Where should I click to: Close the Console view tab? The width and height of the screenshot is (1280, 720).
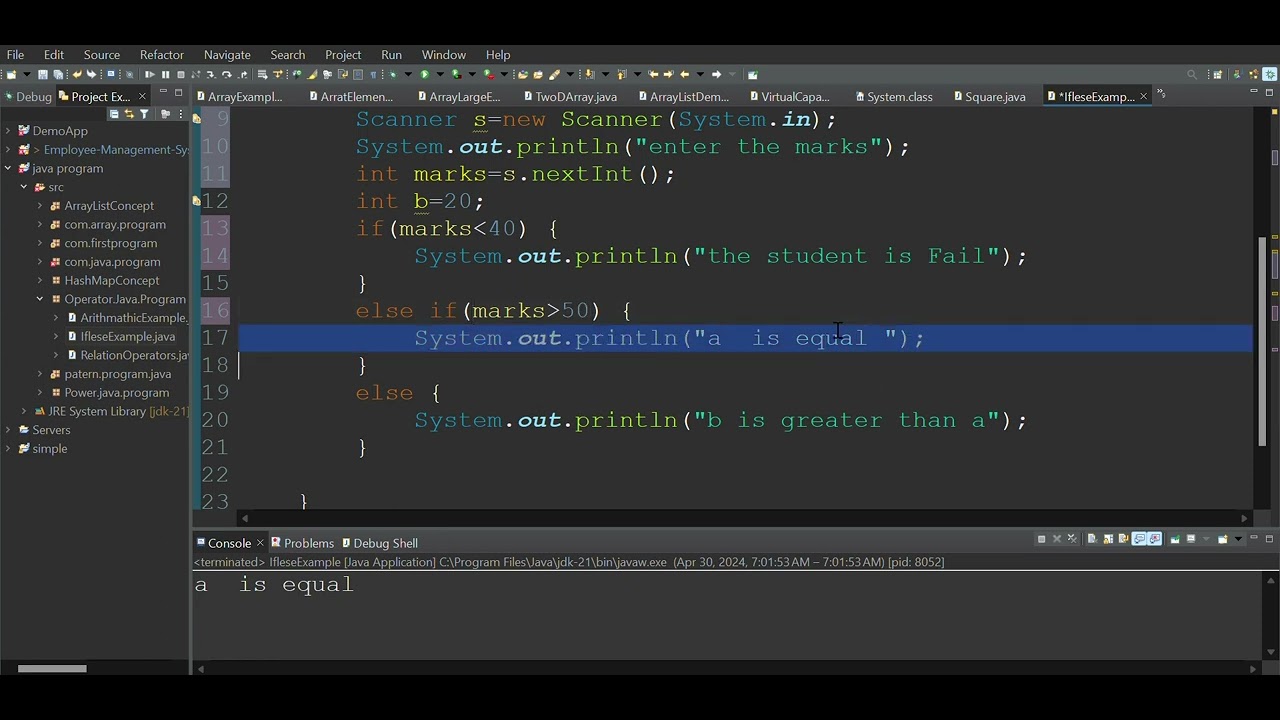pyautogui.click(x=260, y=543)
